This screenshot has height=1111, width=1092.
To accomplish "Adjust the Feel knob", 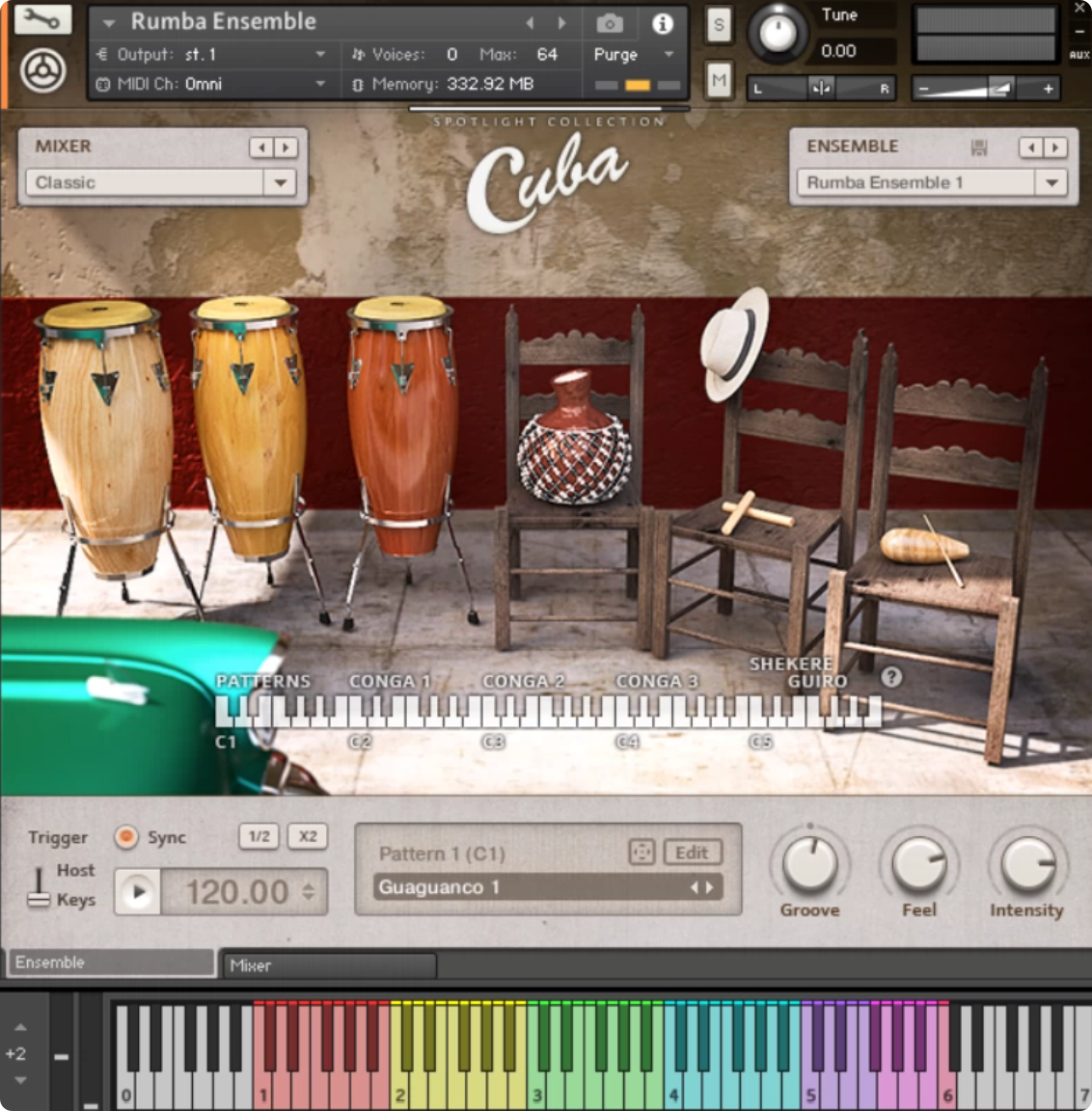I will pyautogui.click(x=919, y=864).
